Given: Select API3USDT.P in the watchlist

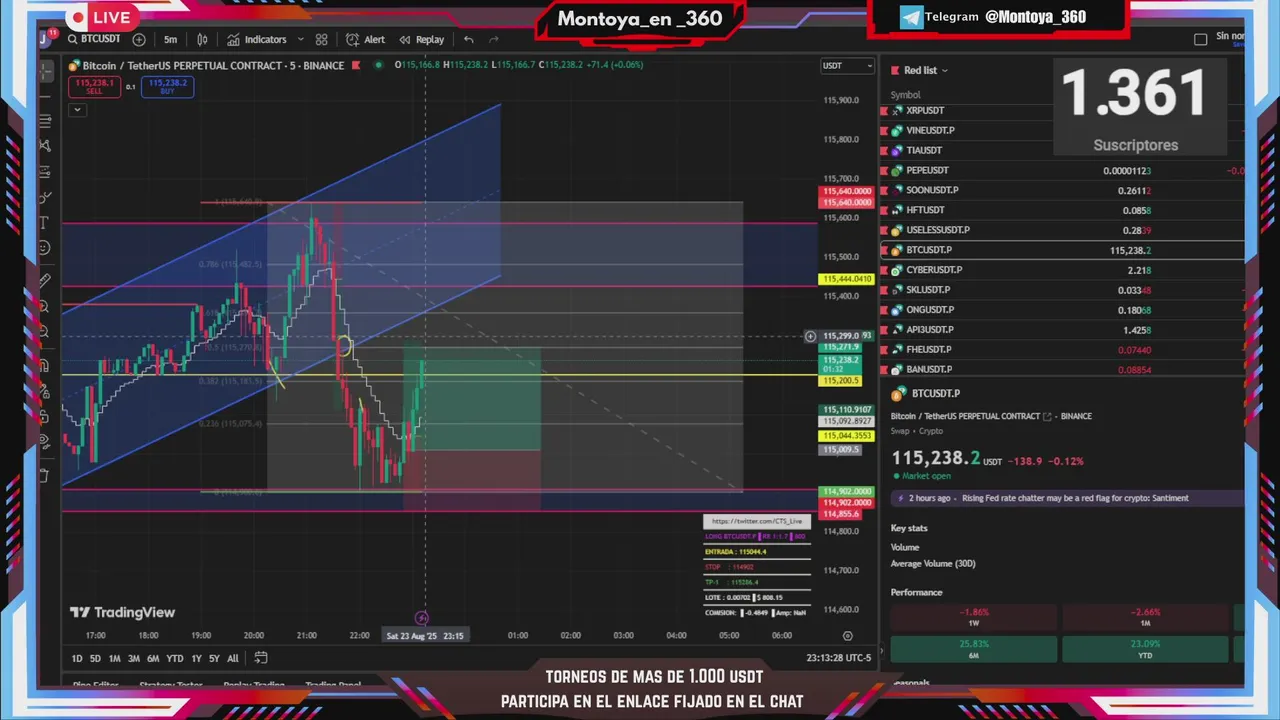Looking at the screenshot, I should [x=1063, y=330].
